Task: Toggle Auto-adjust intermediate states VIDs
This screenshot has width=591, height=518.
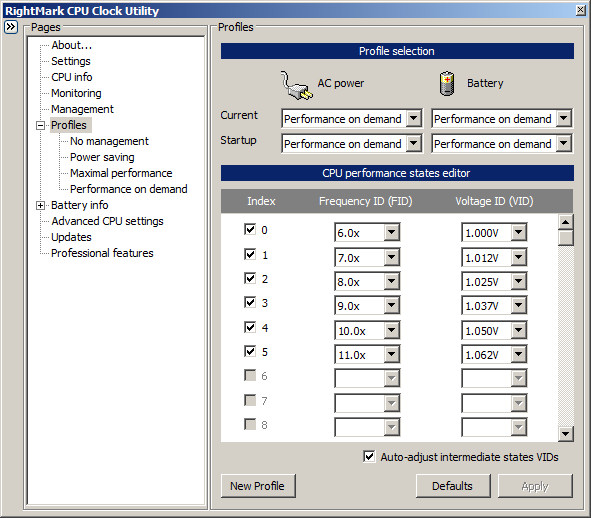Action: click(x=369, y=457)
